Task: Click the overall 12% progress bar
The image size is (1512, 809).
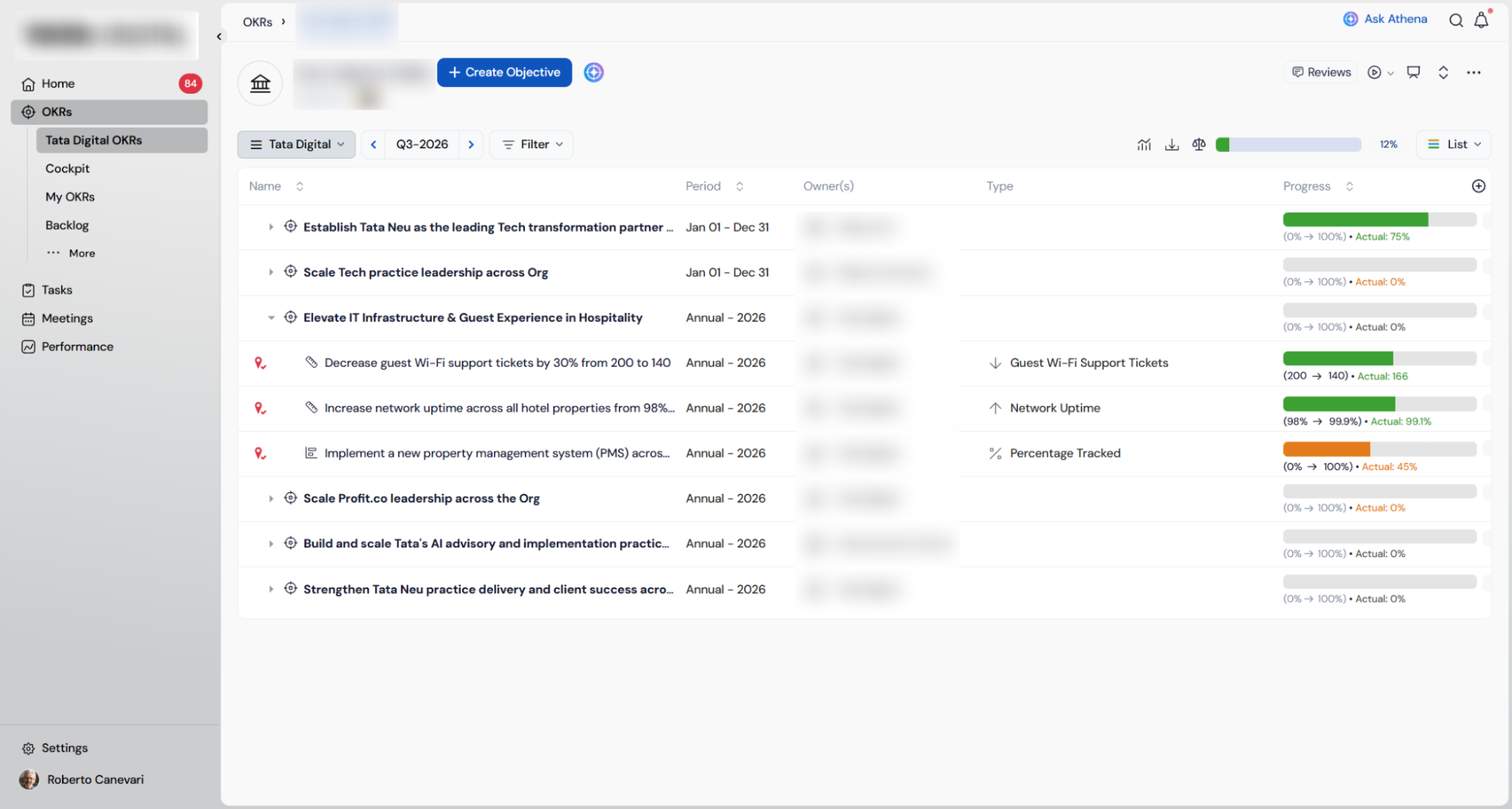Action: pyautogui.click(x=1288, y=144)
